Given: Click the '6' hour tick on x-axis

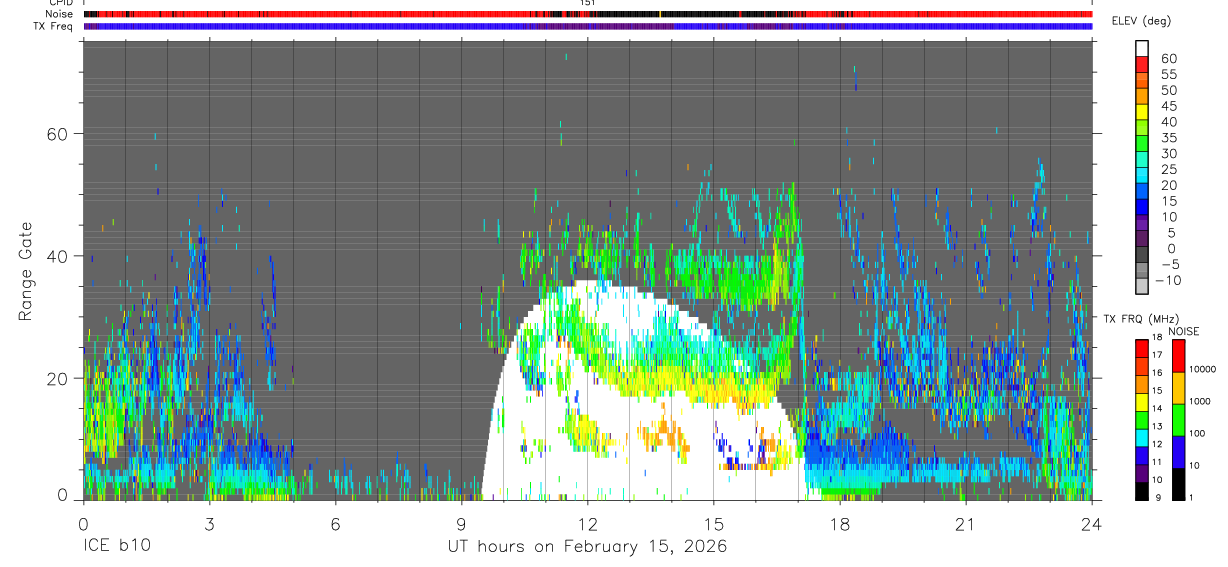Looking at the screenshot, I should pyautogui.click(x=335, y=524).
